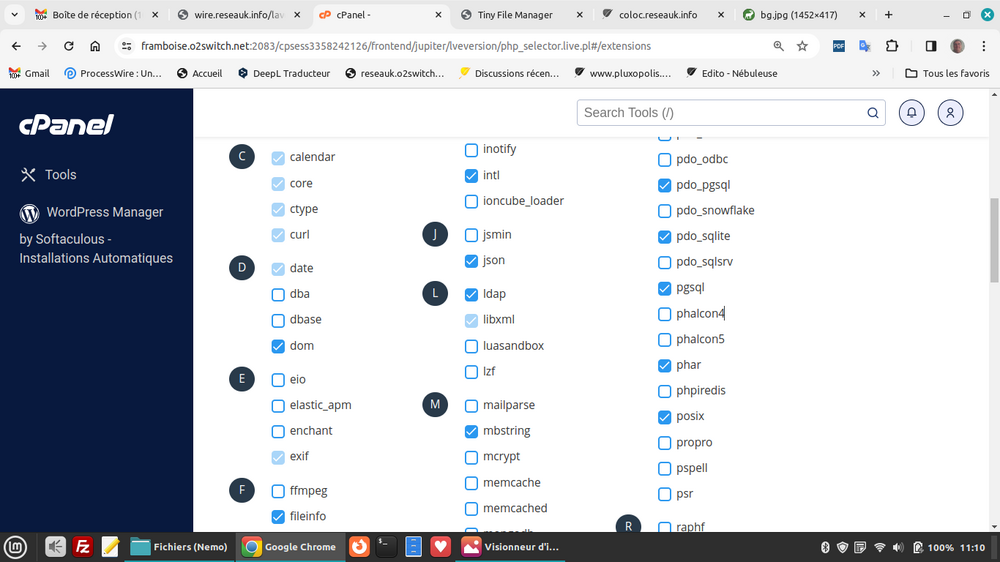Reload the current page
The width and height of the screenshot is (1000, 562).
pyautogui.click(x=68, y=46)
